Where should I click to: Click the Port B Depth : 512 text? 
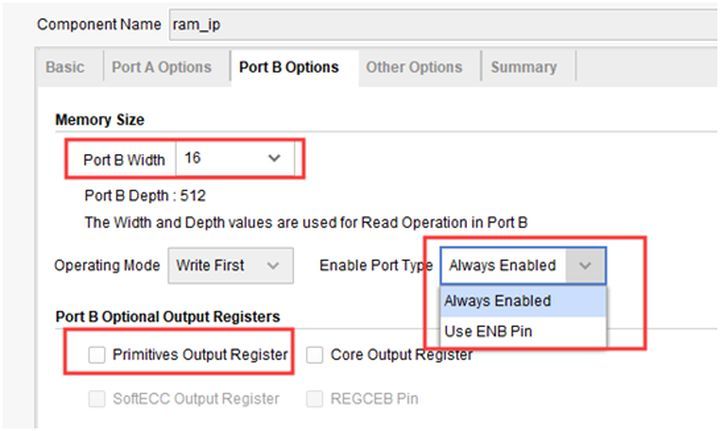[145, 196]
